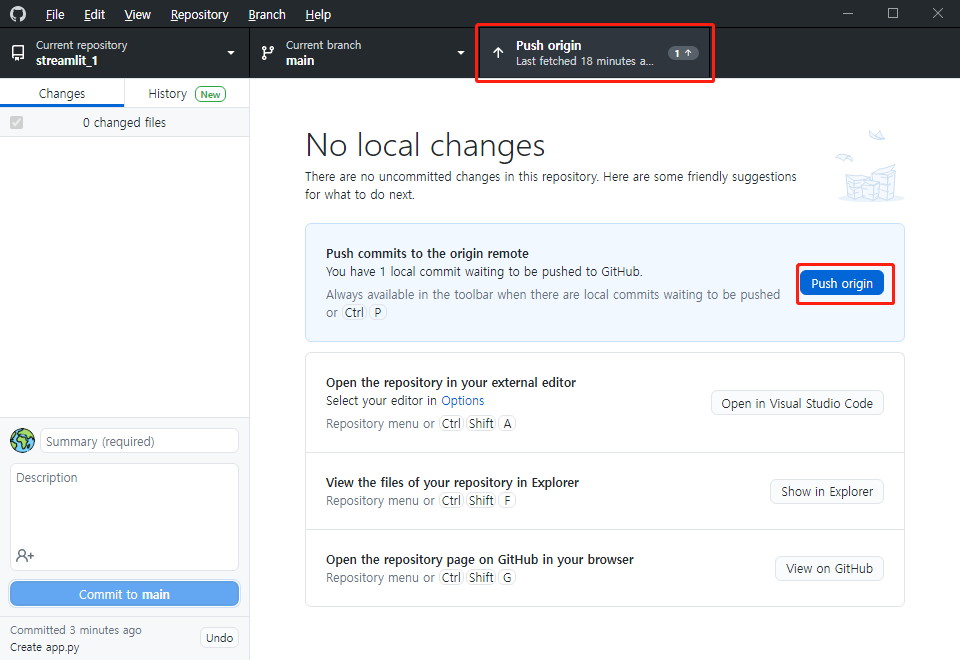Screen dimensions: 960x660
Task: Click the 'Create app.py' commit text
Action: point(45,647)
